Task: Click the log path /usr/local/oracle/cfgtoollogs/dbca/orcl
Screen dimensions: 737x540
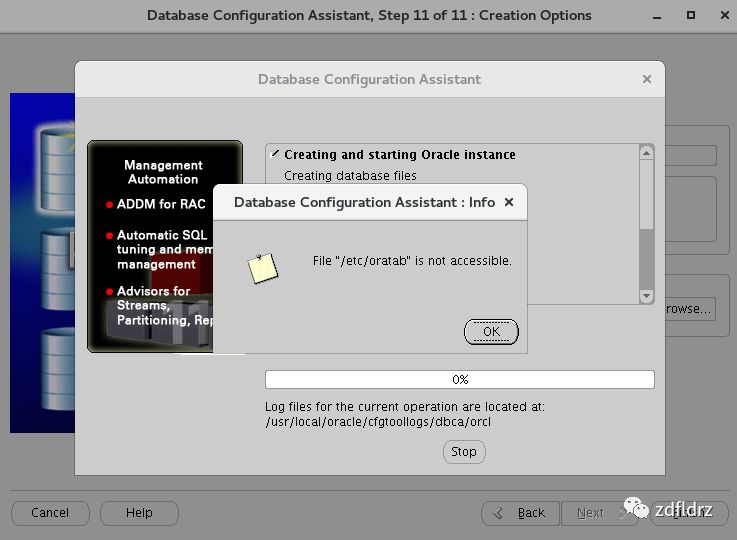Action: (x=378, y=422)
